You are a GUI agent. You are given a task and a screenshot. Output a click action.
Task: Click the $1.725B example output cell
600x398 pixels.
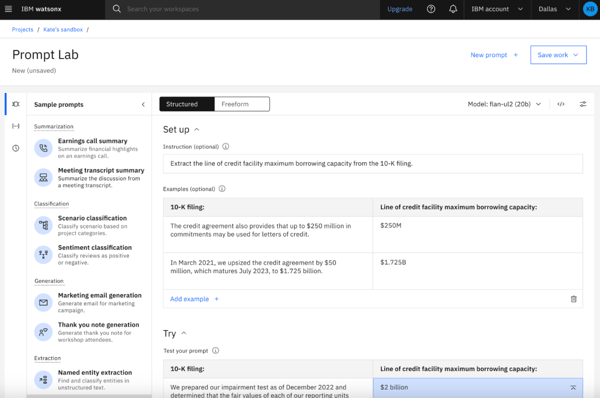point(478,271)
